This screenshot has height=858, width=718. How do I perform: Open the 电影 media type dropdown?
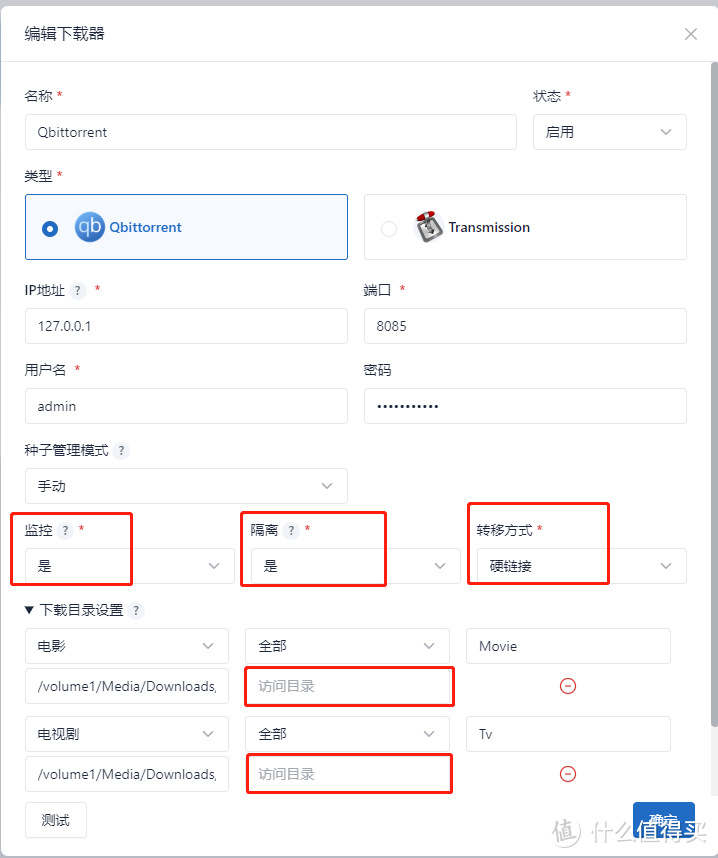tap(127, 646)
